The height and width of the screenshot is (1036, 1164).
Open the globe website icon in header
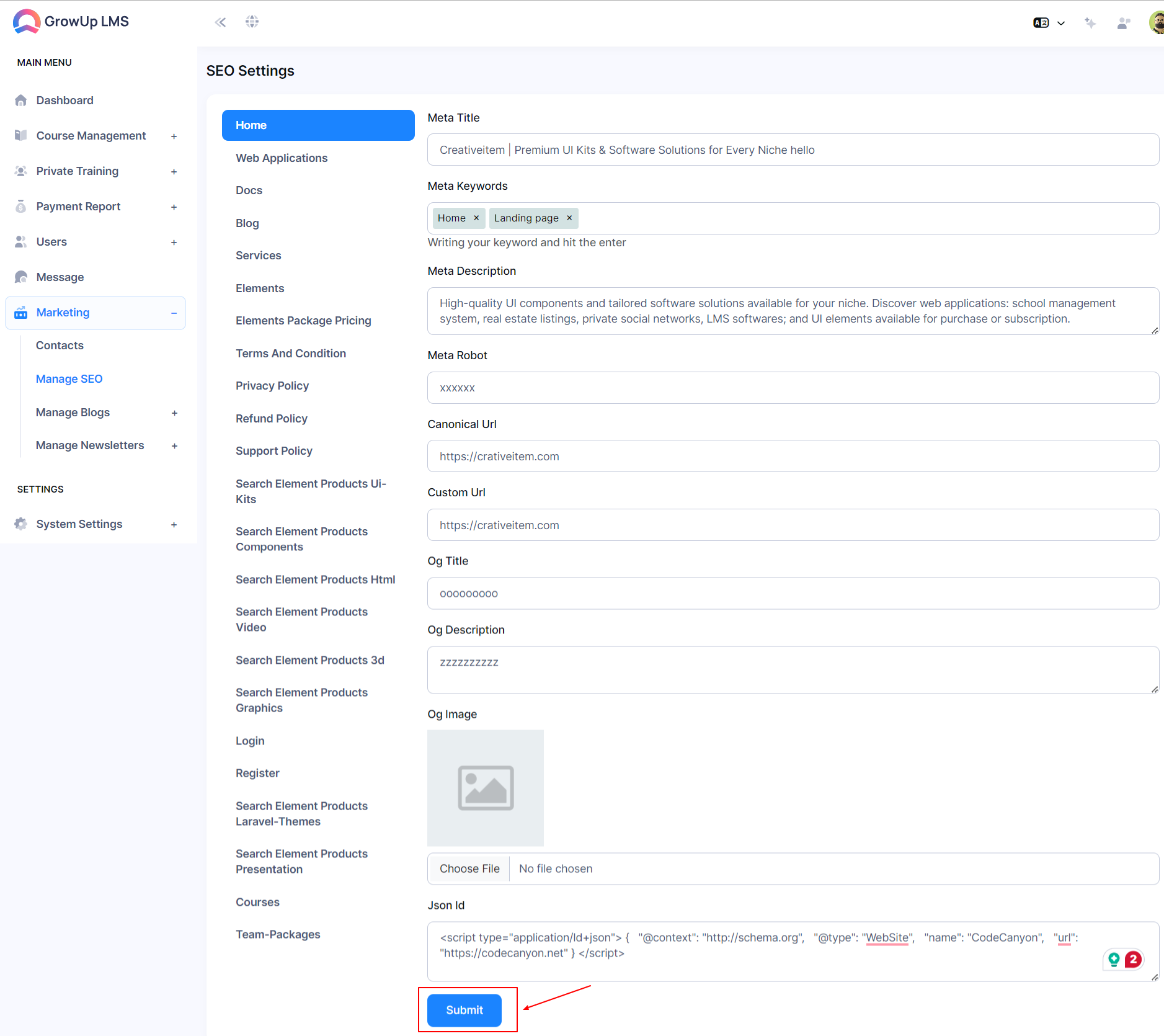(x=252, y=22)
